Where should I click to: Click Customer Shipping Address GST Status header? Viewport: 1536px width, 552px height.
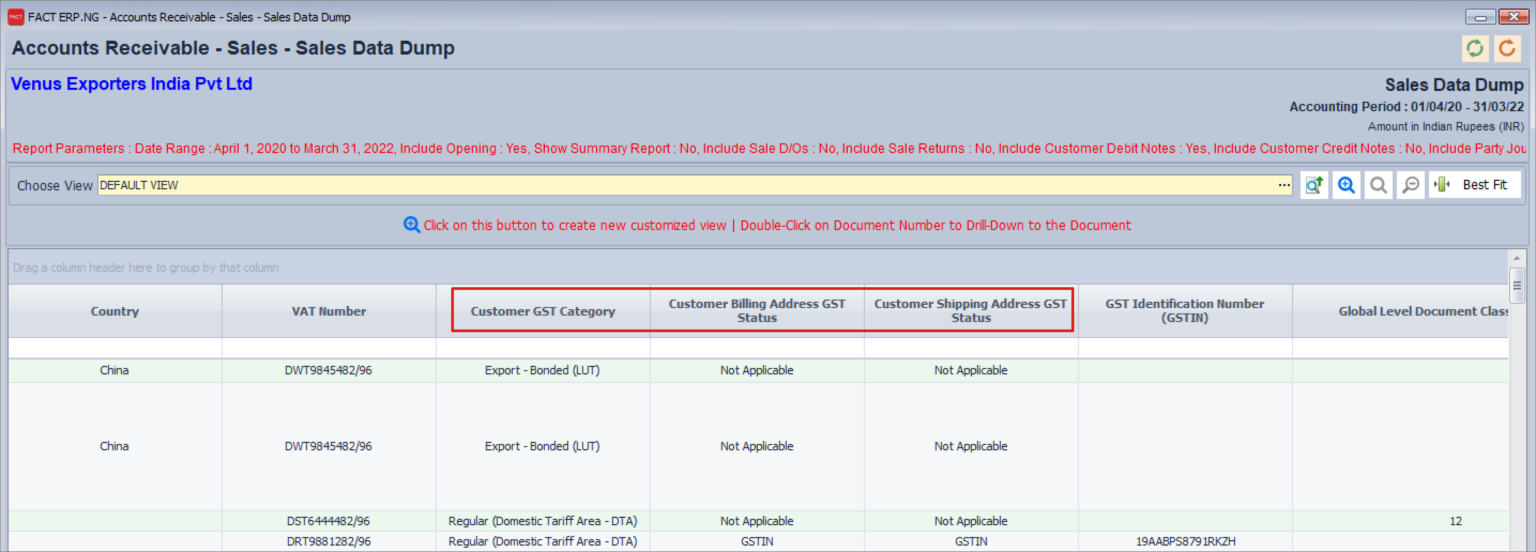pyautogui.click(x=971, y=311)
